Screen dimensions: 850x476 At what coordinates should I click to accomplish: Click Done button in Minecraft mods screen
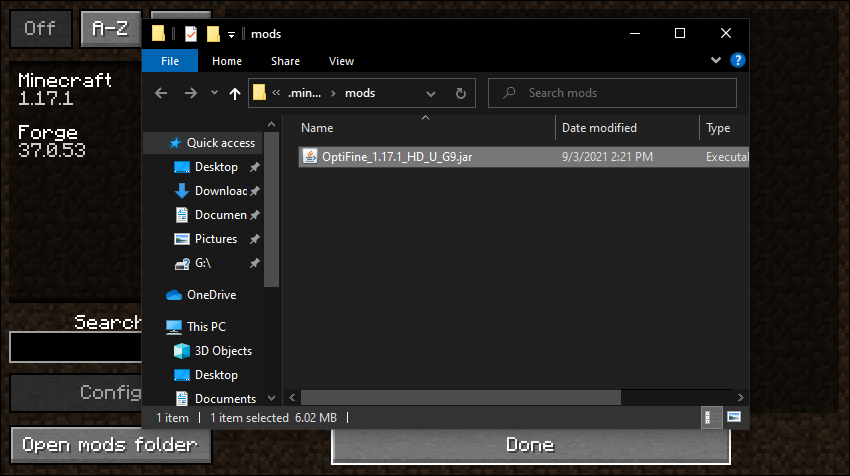point(530,446)
